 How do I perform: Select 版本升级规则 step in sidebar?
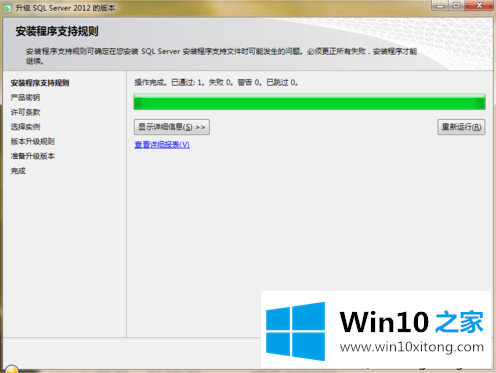coord(33,142)
